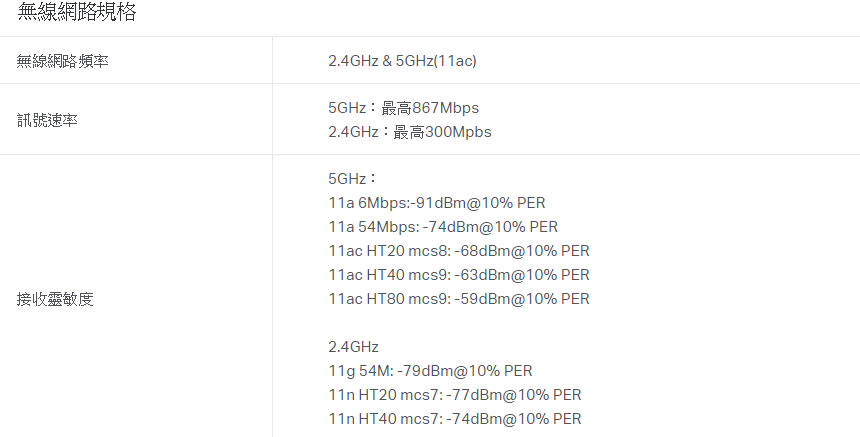
Task: Click the 2.4GHz sensitivity subheading
Action: click(x=353, y=347)
